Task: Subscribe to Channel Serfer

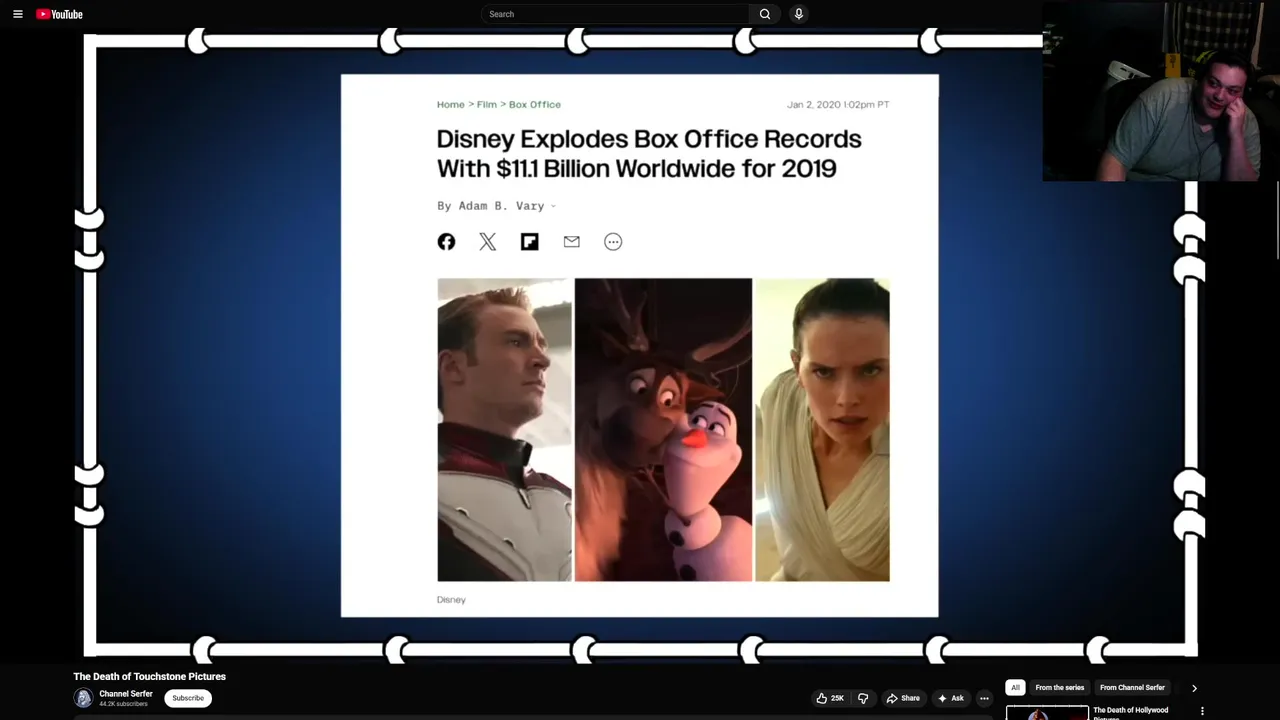Action: point(188,698)
